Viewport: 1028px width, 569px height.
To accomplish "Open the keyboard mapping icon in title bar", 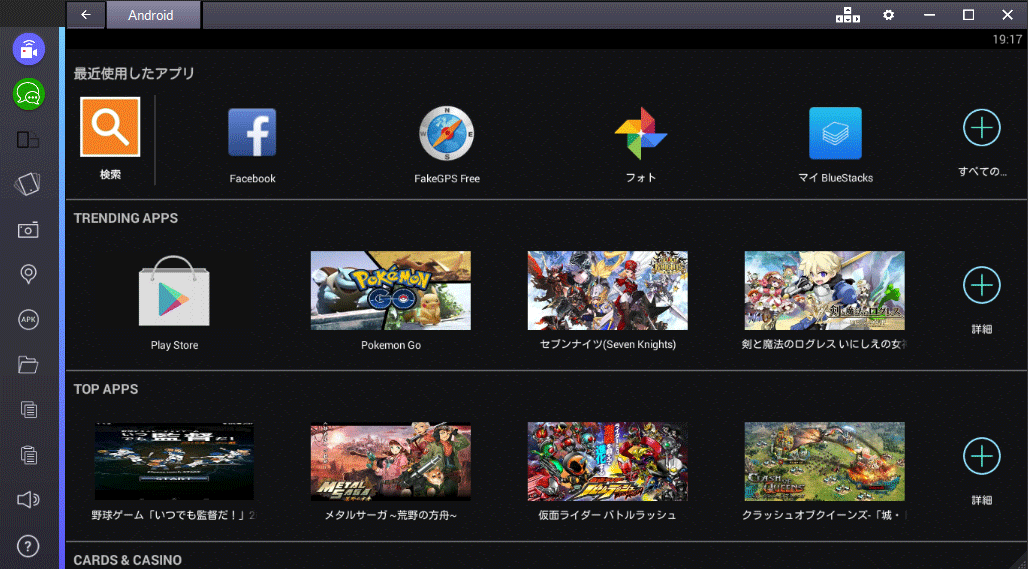I will tap(848, 14).
